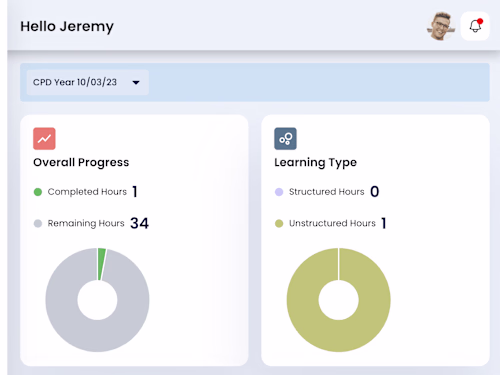
Task: Click the Hello Jeremy greeting
Action: point(67,26)
